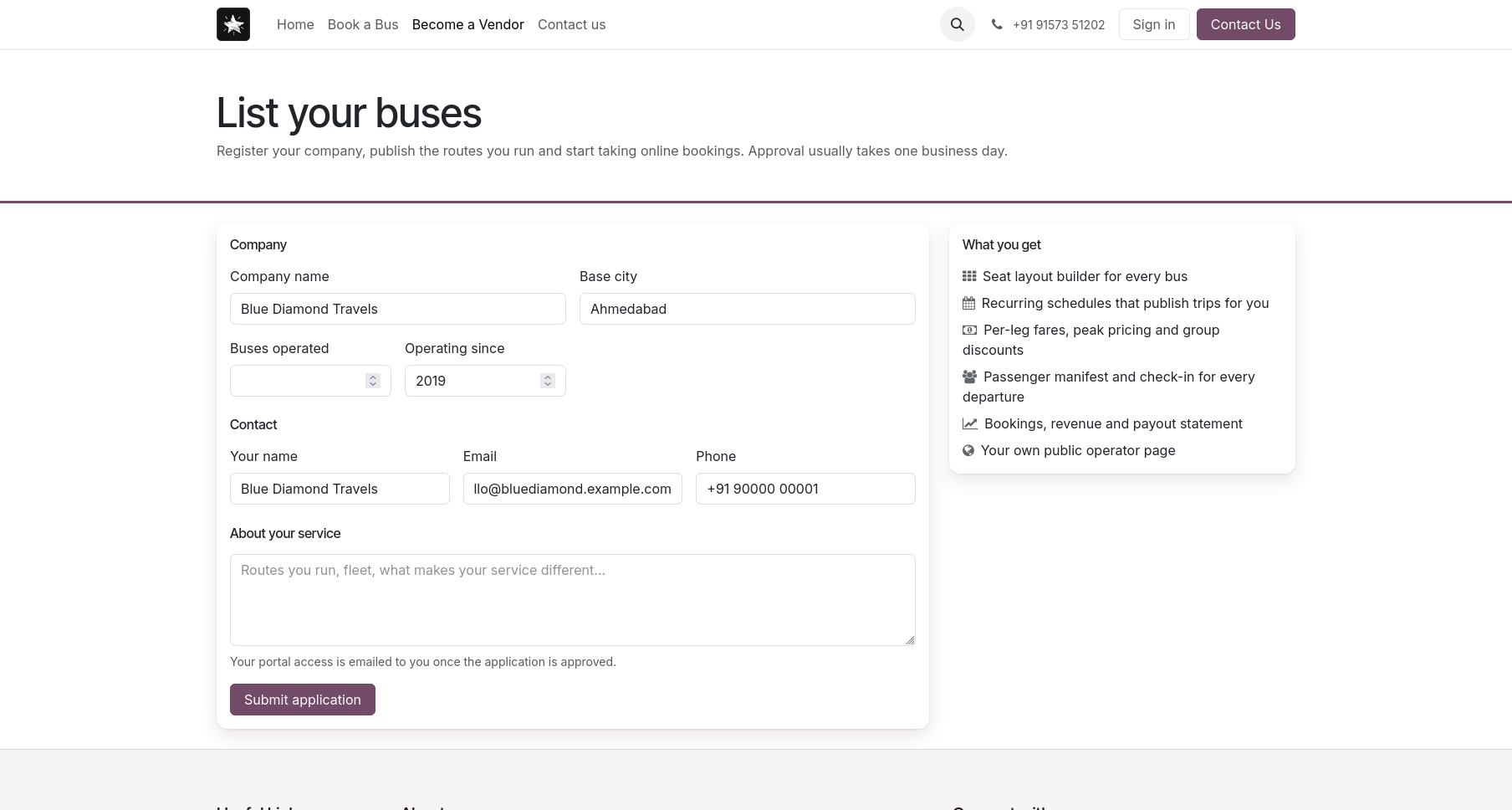Click the 'What you get' heading
Viewport: 1512px width, 810px height.
[1002, 244]
